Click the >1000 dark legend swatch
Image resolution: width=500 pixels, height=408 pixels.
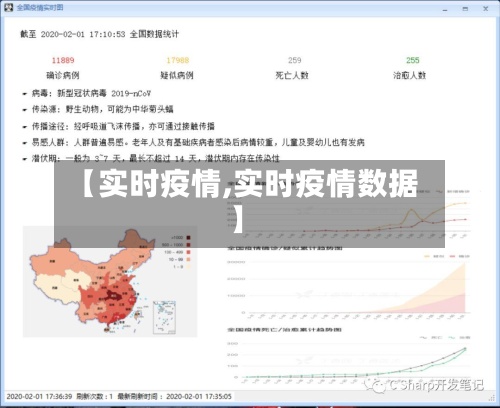pos(188,238)
